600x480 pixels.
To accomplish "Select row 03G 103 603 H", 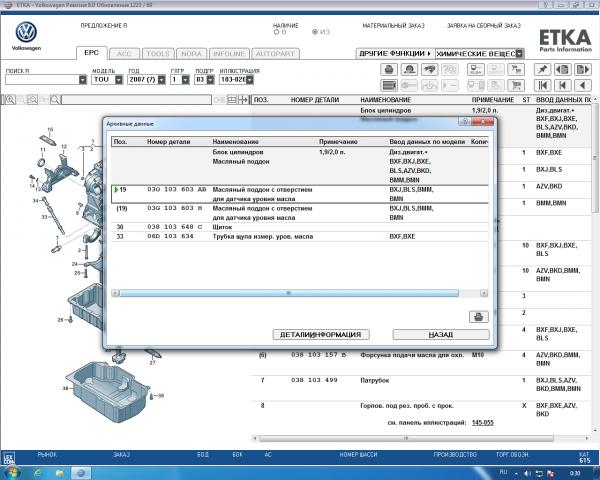I will tap(300, 213).
